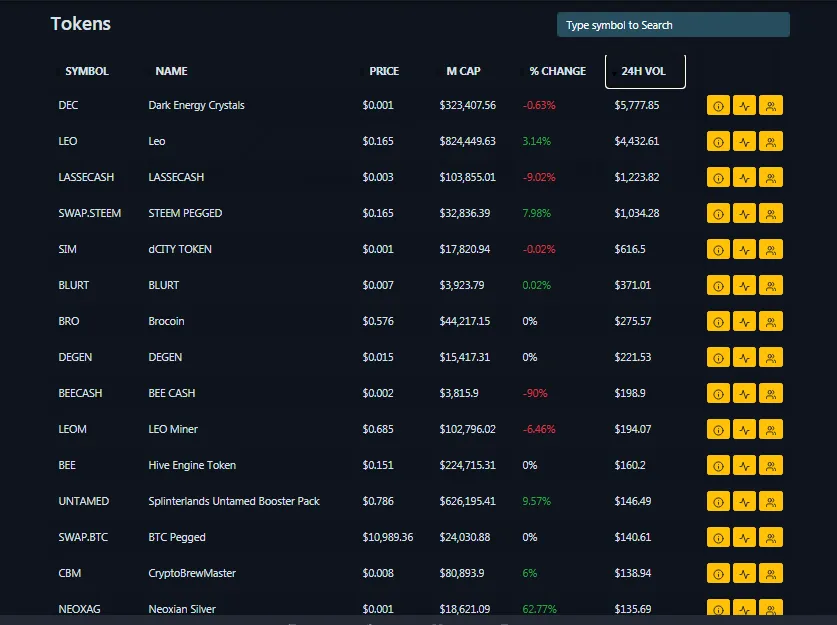View holders icon for SWAP.BTC row
Viewport: 837px width, 625px height.
[x=771, y=537]
